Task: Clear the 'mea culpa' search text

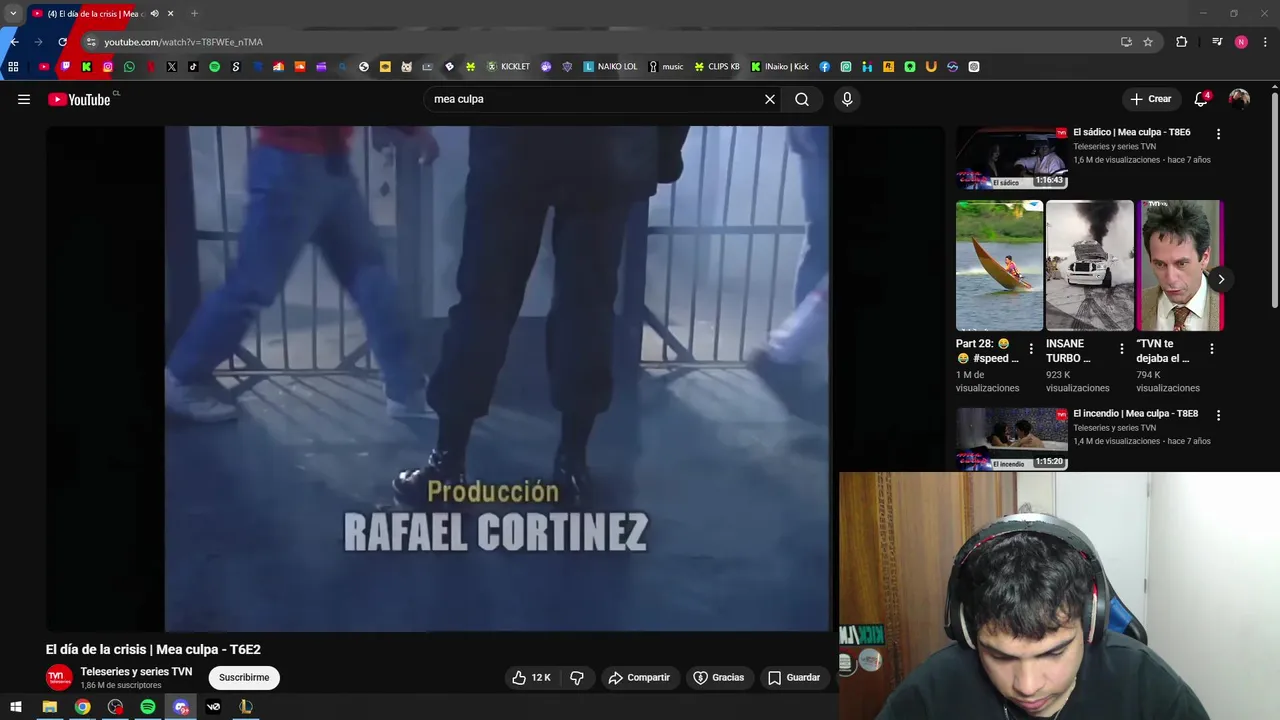Action: click(x=770, y=99)
